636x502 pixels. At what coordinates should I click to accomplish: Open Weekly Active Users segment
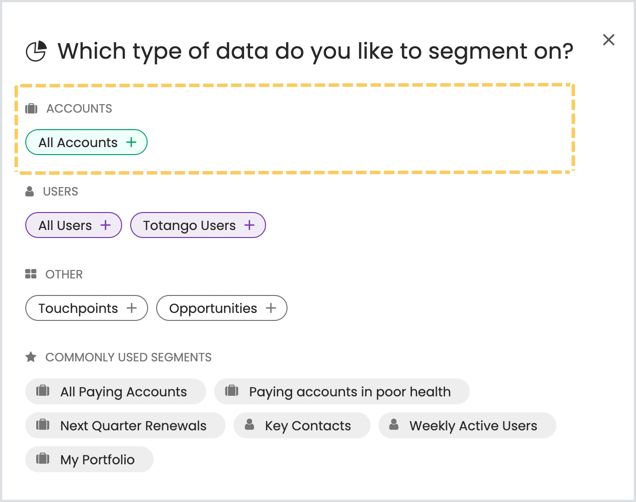[467, 425]
